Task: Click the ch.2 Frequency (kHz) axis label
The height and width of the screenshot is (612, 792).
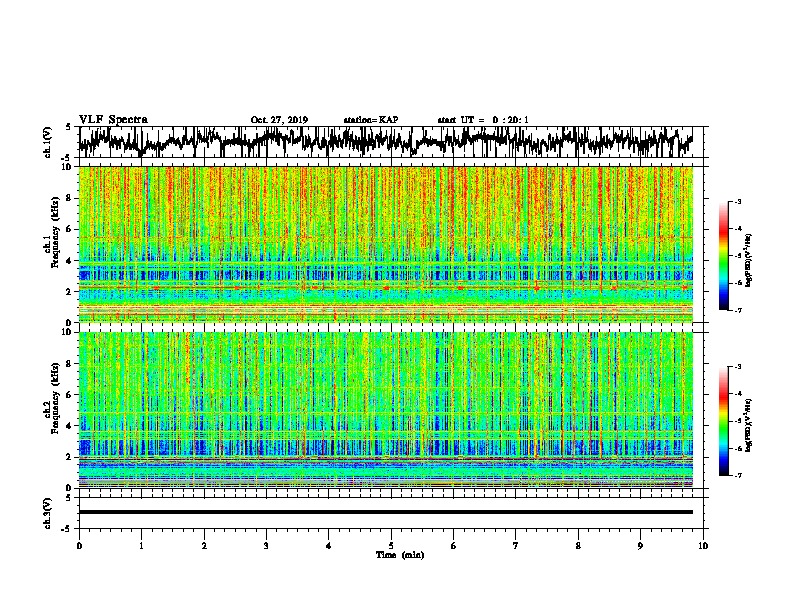Action: coord(52,398)
